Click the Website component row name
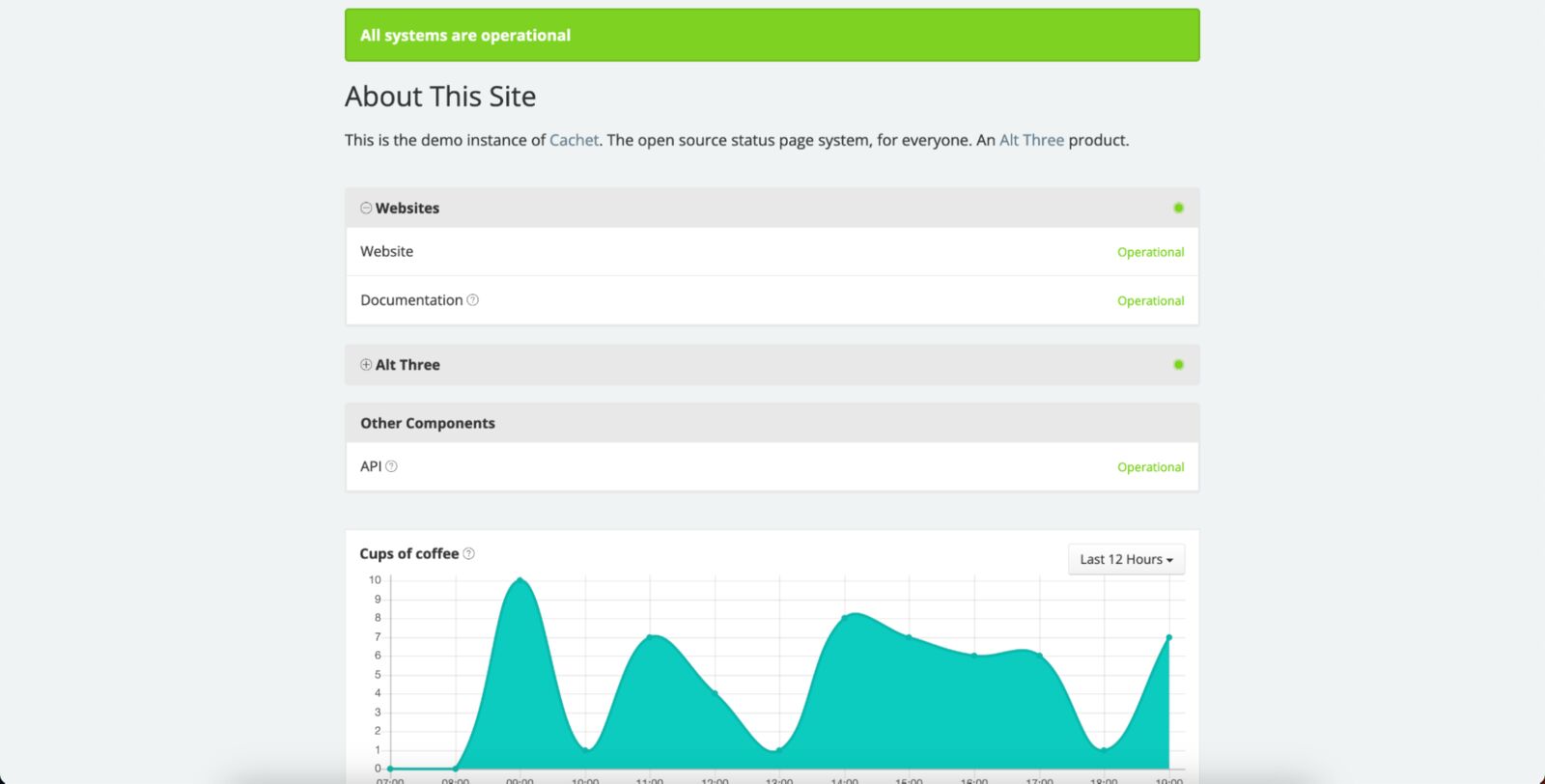Viewport: 1545px width, 784px height. 386,251
